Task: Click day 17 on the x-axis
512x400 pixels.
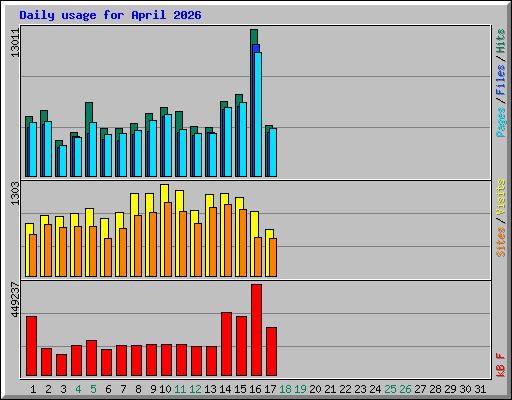Action: tap(270, 389)
